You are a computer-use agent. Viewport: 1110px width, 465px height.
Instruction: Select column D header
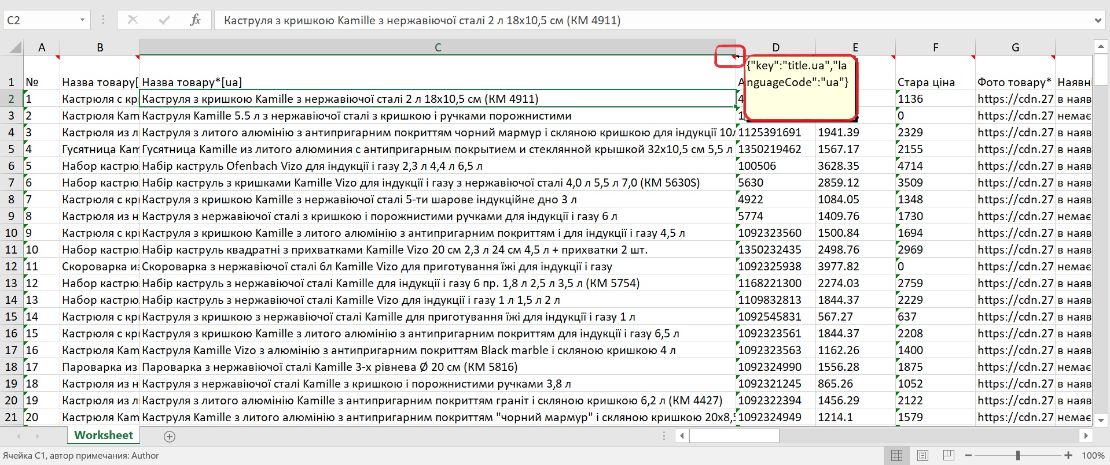(776, 47)
